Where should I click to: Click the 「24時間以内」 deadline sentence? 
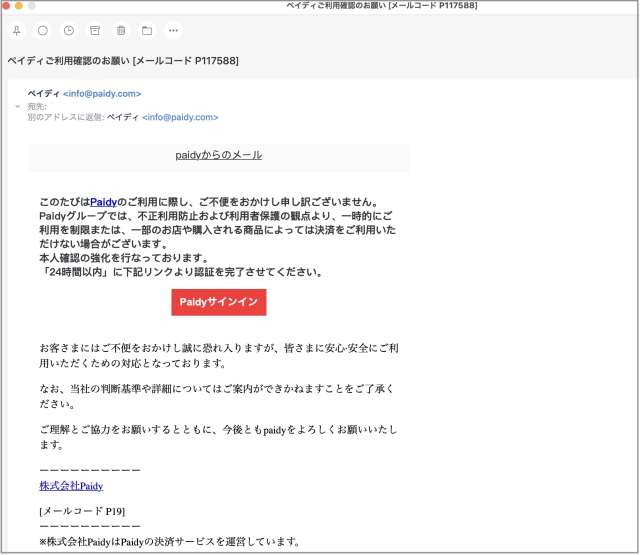(x=182, y=272)
